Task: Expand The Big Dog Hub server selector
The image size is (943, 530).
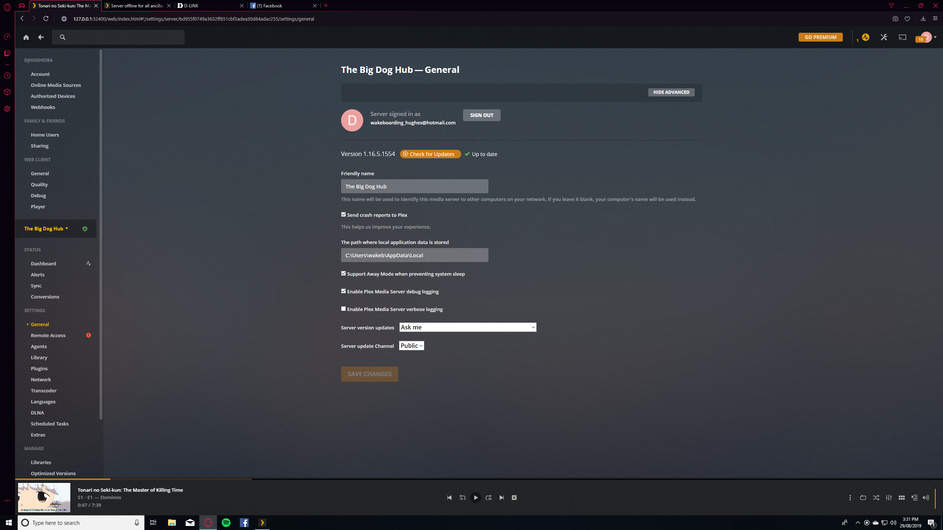Action: coord(46,229)
